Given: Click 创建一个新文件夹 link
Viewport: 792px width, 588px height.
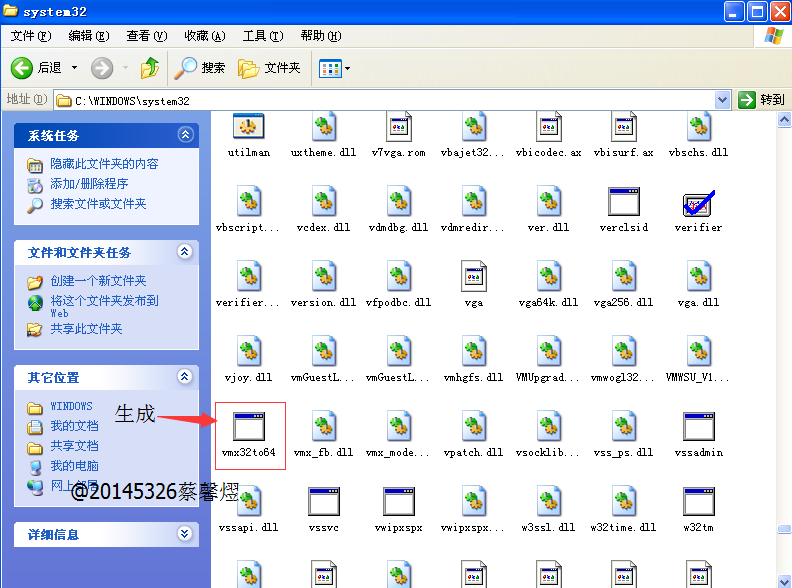Looking at the screenshot, I should [98, 281].
